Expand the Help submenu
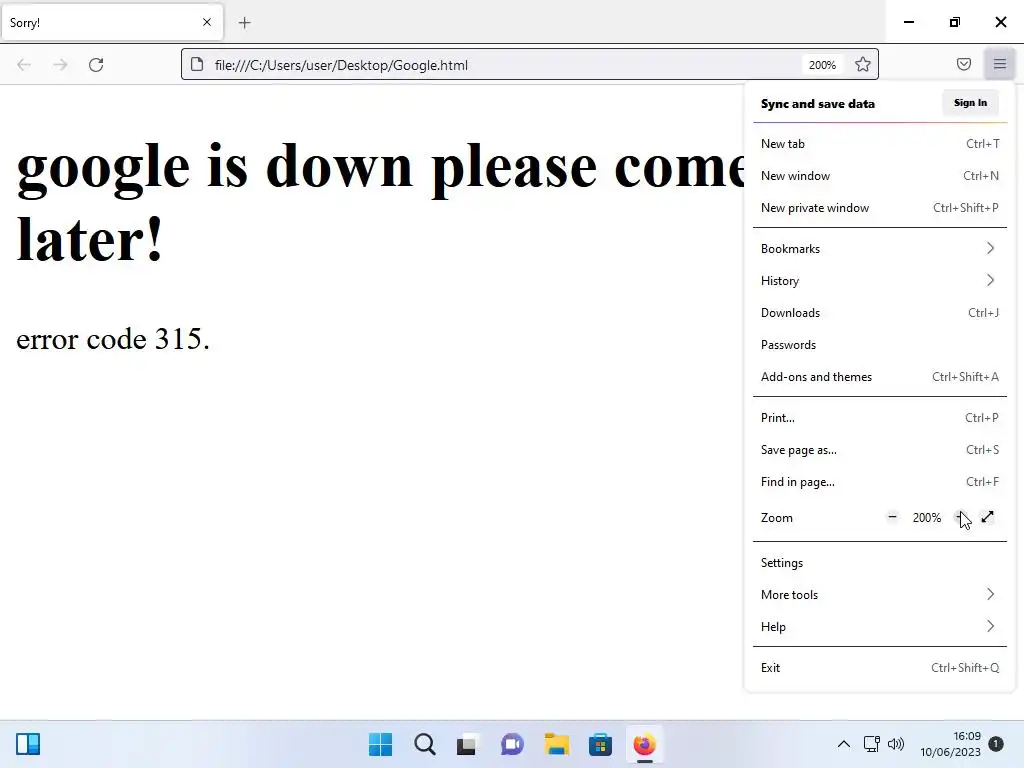 [x=880, y=627]
